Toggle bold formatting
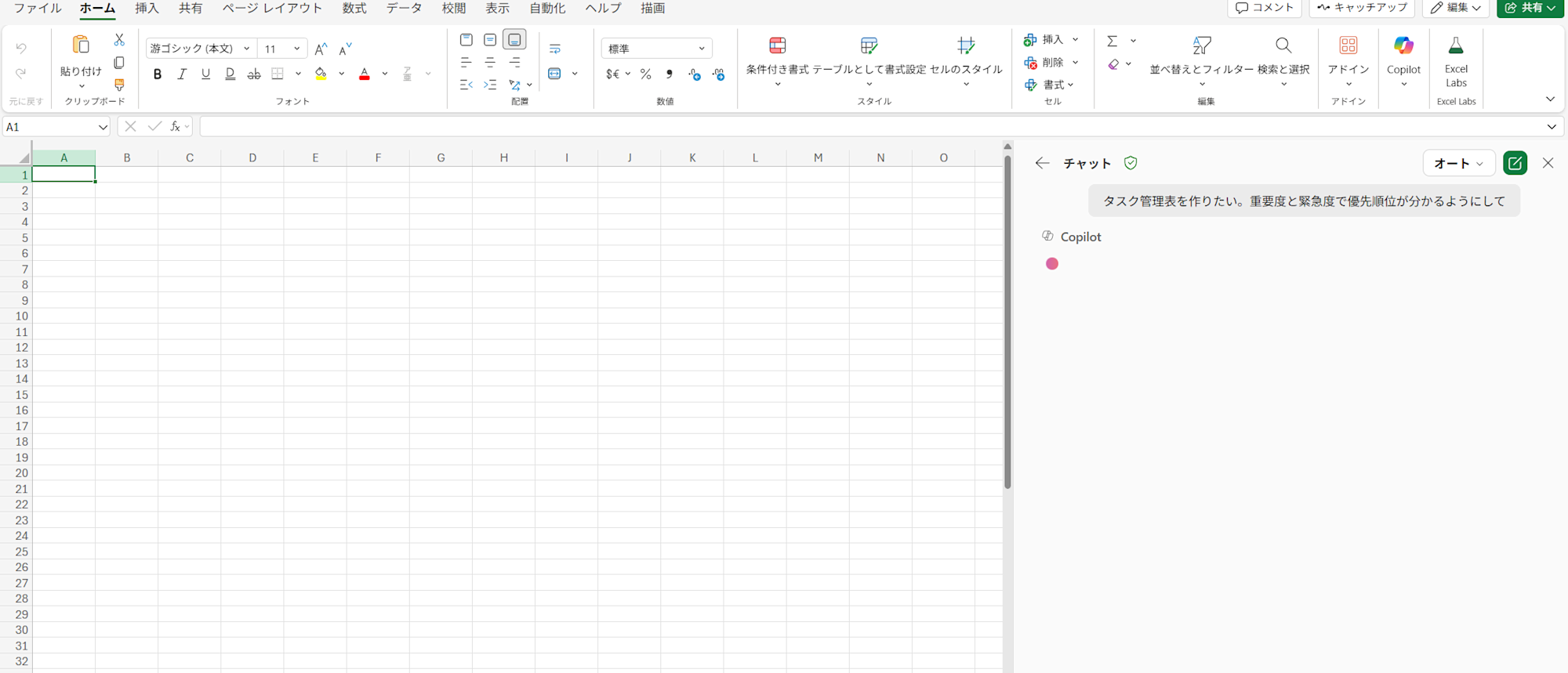 [158, 74]
